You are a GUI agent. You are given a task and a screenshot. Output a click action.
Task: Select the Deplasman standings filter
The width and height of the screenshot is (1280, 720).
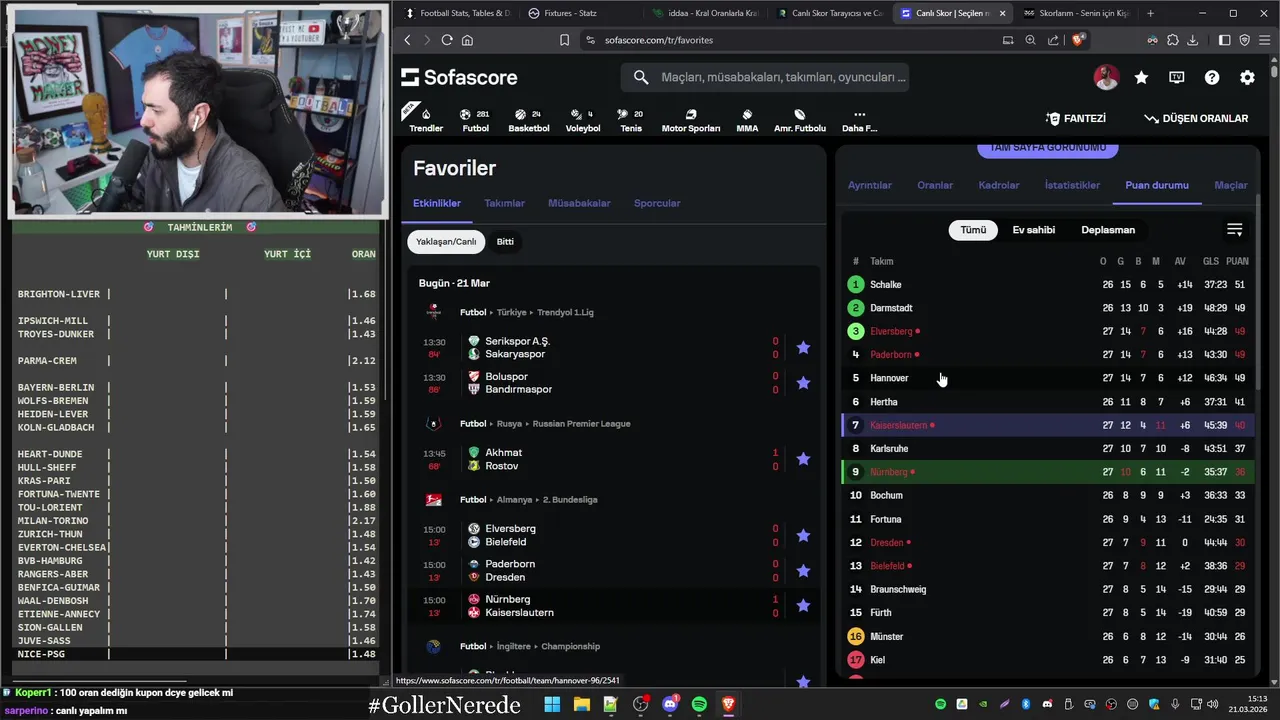tap(1108, 230)
